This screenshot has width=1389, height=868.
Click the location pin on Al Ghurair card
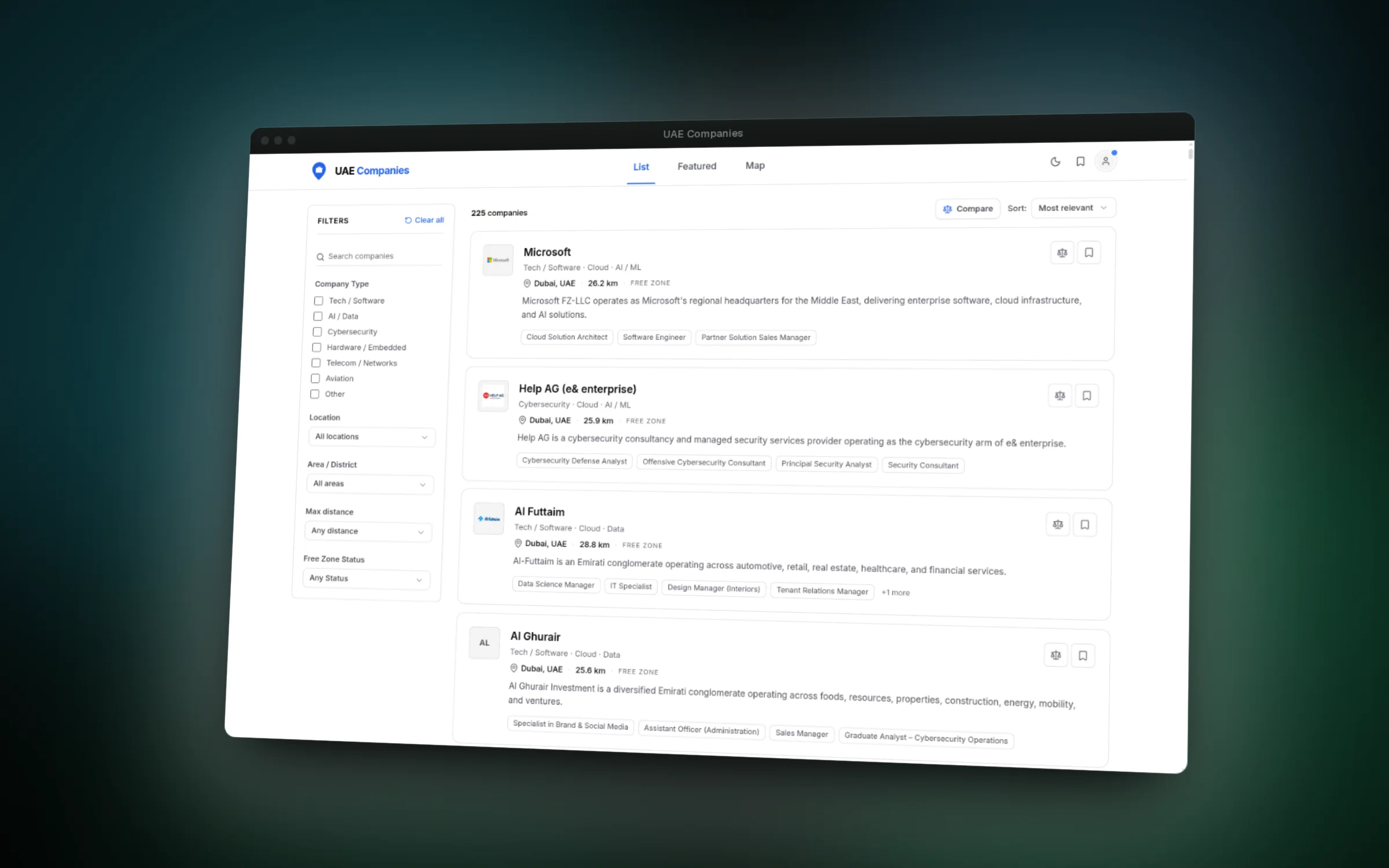coord(513,668)
